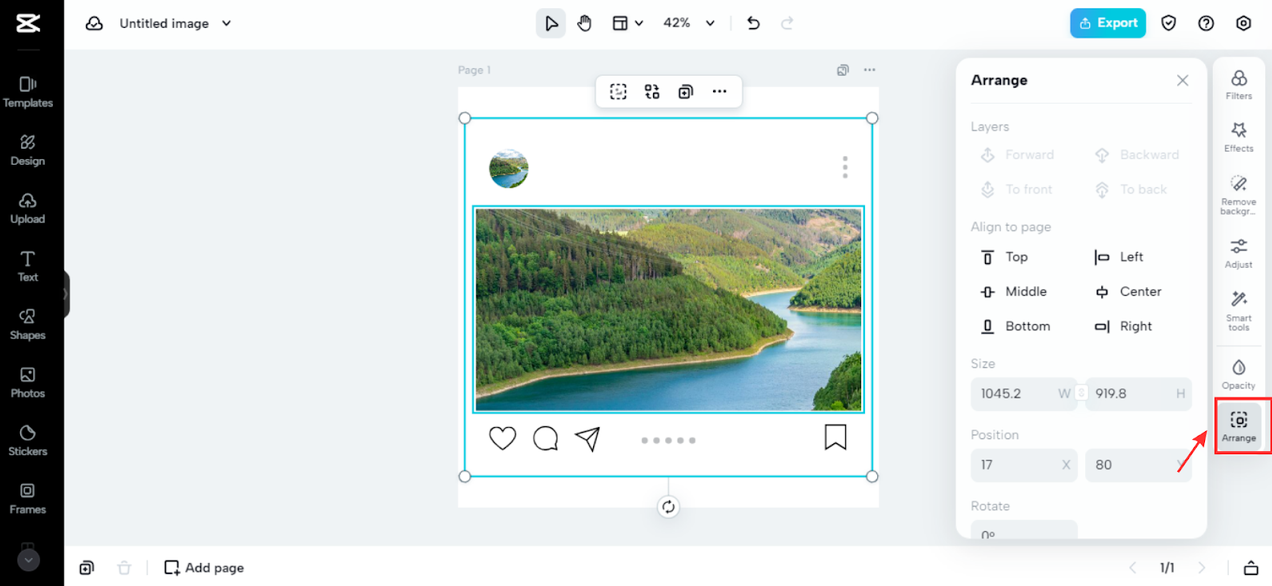Open Page 1 more options menu
The width and height of the screenshot is (1272, 586).
869,70
